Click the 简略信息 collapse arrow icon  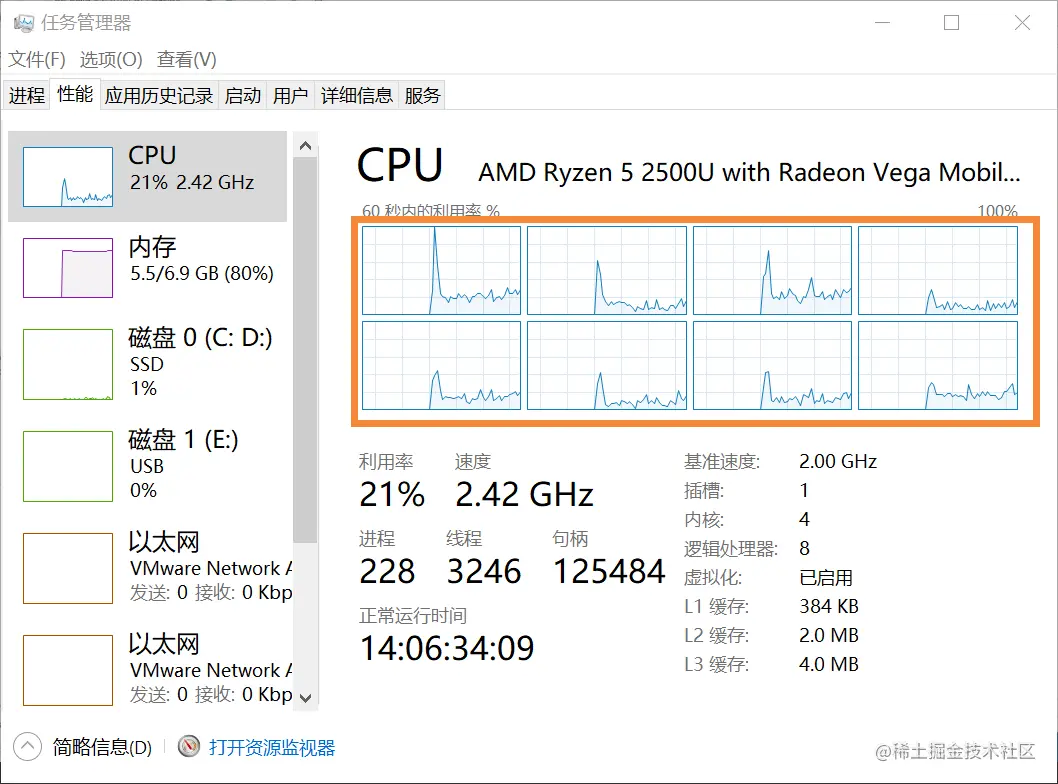pos(27,747)
